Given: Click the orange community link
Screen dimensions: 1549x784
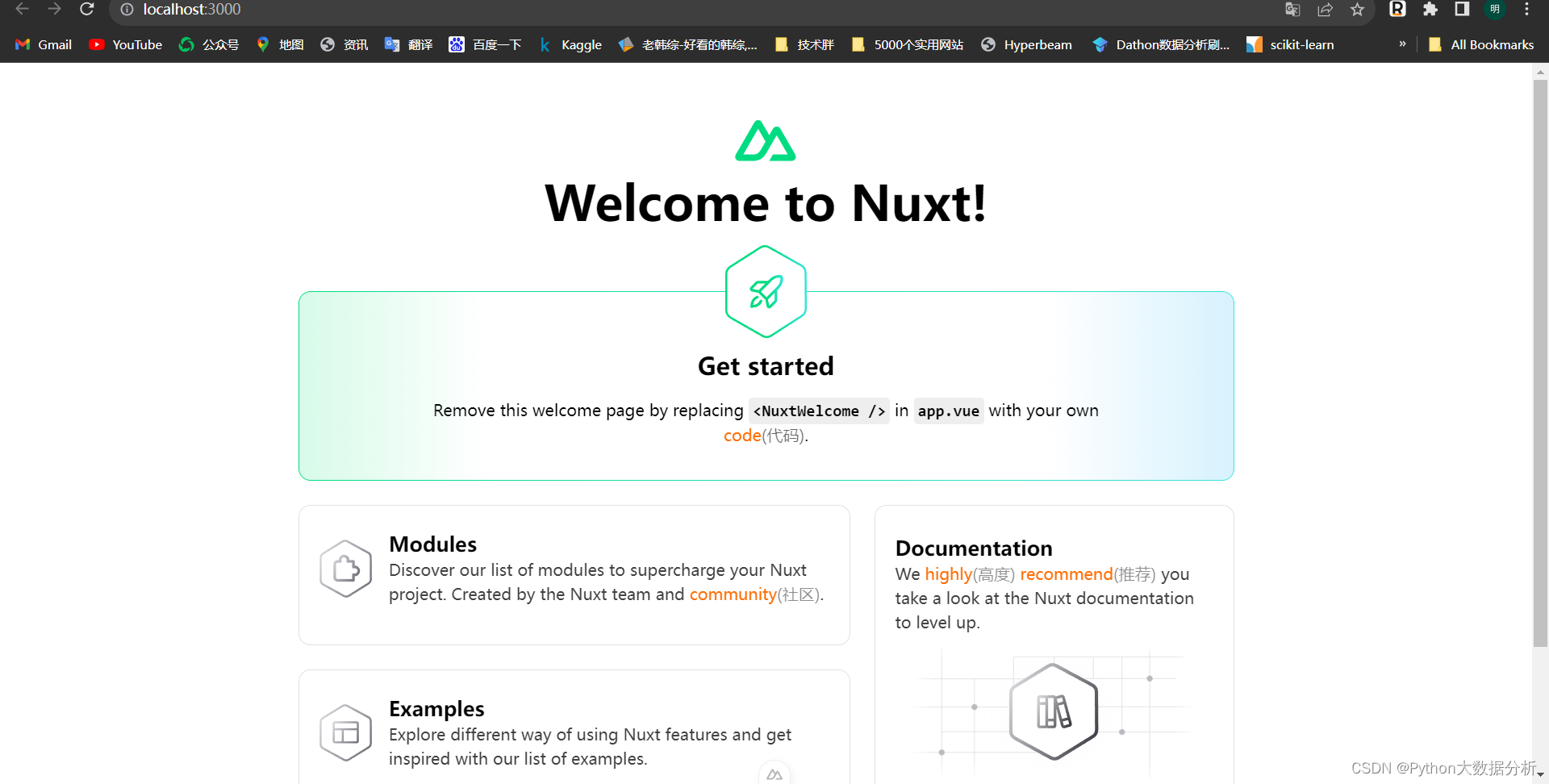Looking at the screenshot, I should [733, 594].
